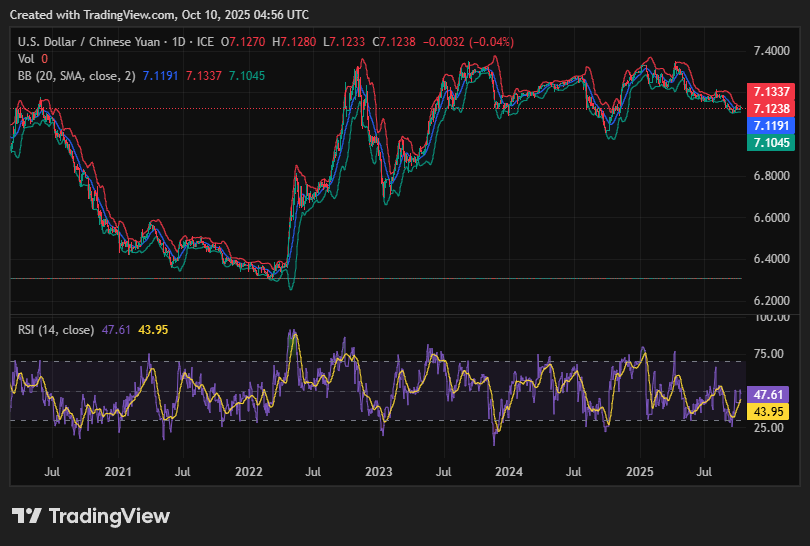Click the Created with TradingView.com header text
This screenshot has width=810, height=546.
point(160,15)
